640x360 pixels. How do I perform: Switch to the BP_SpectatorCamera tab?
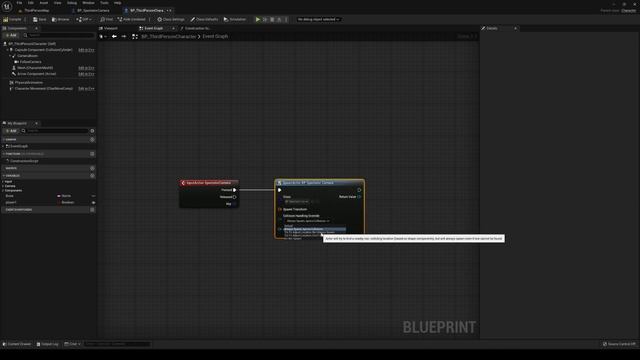pyautogui.click(x=93, y=11)
